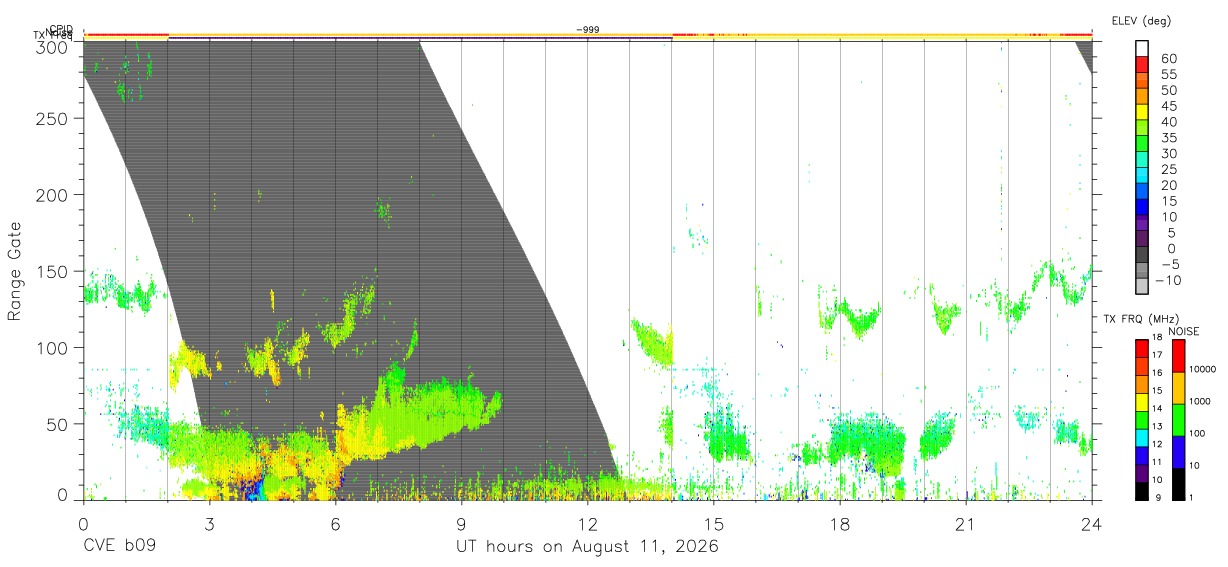Screen dimensions: 1228x567
Task: Click the 'ELEV (deg)' colorbar title
Action: pyautogui.click(x=1141, y=20)
